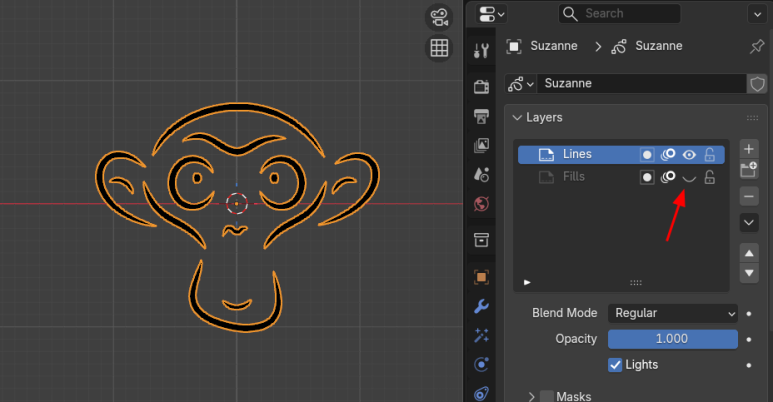Animate the Blend Mode property dot
773x402 pixels.
pos(749,314)
